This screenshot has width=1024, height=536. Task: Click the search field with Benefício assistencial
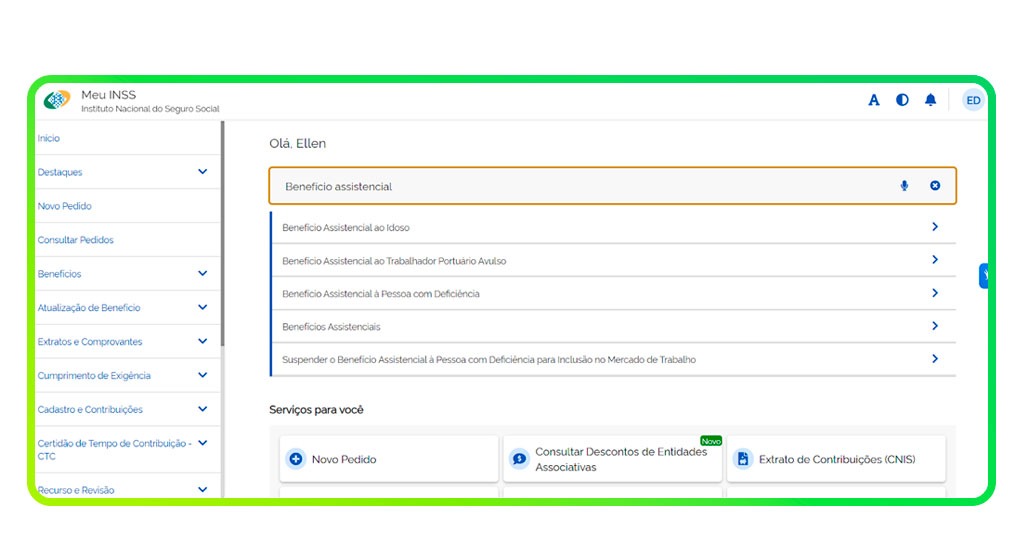pyautogui.click(x=613, y=186)
